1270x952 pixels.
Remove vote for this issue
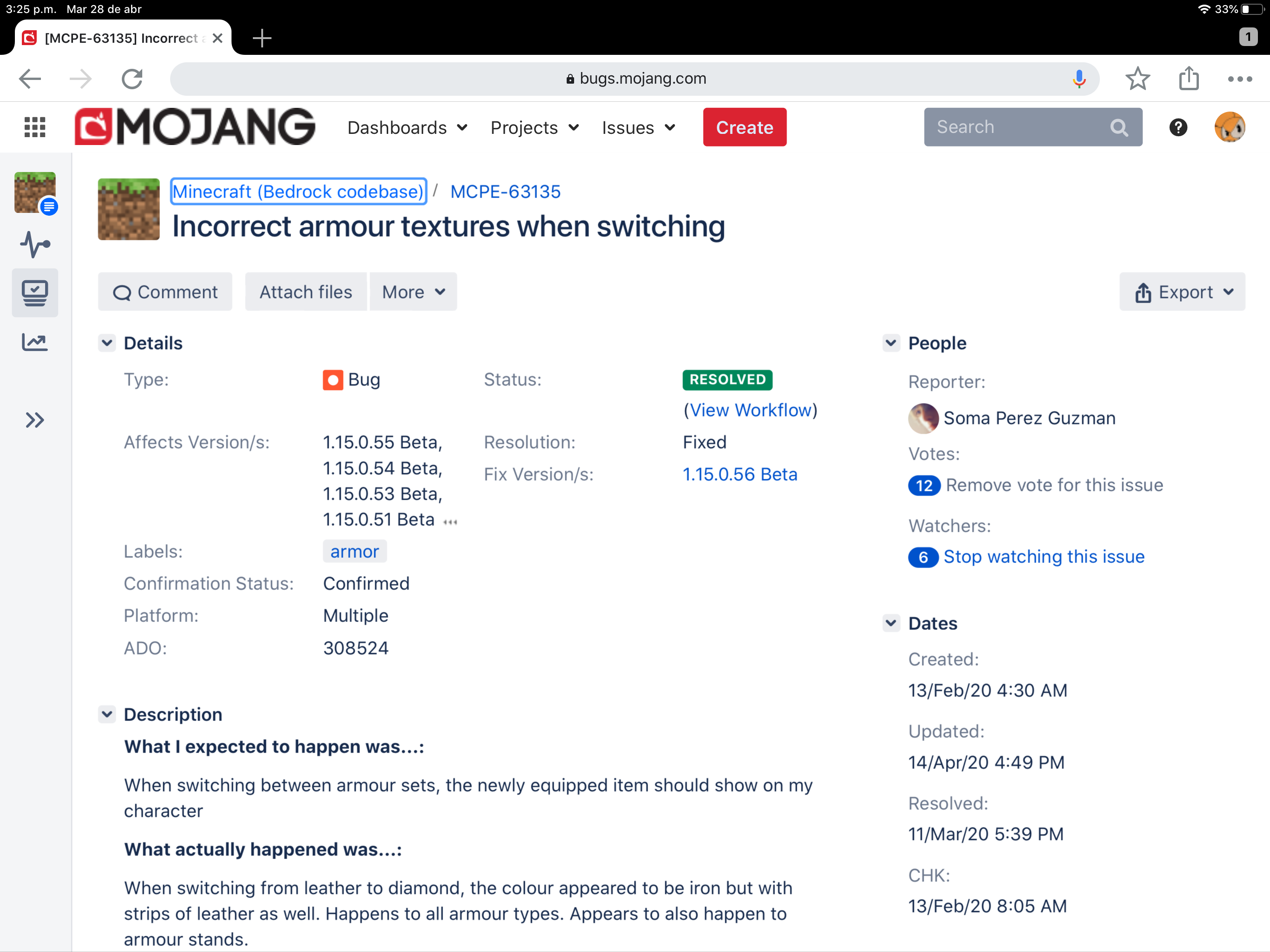[1054, 485]
